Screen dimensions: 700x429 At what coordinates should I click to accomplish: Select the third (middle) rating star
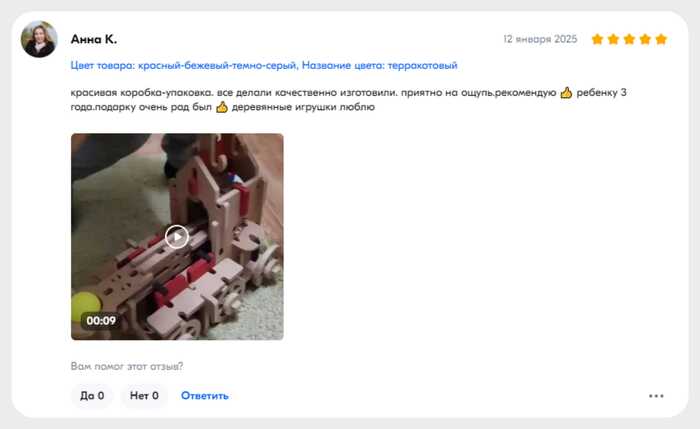pyautogui.click(x=629, y=39)
